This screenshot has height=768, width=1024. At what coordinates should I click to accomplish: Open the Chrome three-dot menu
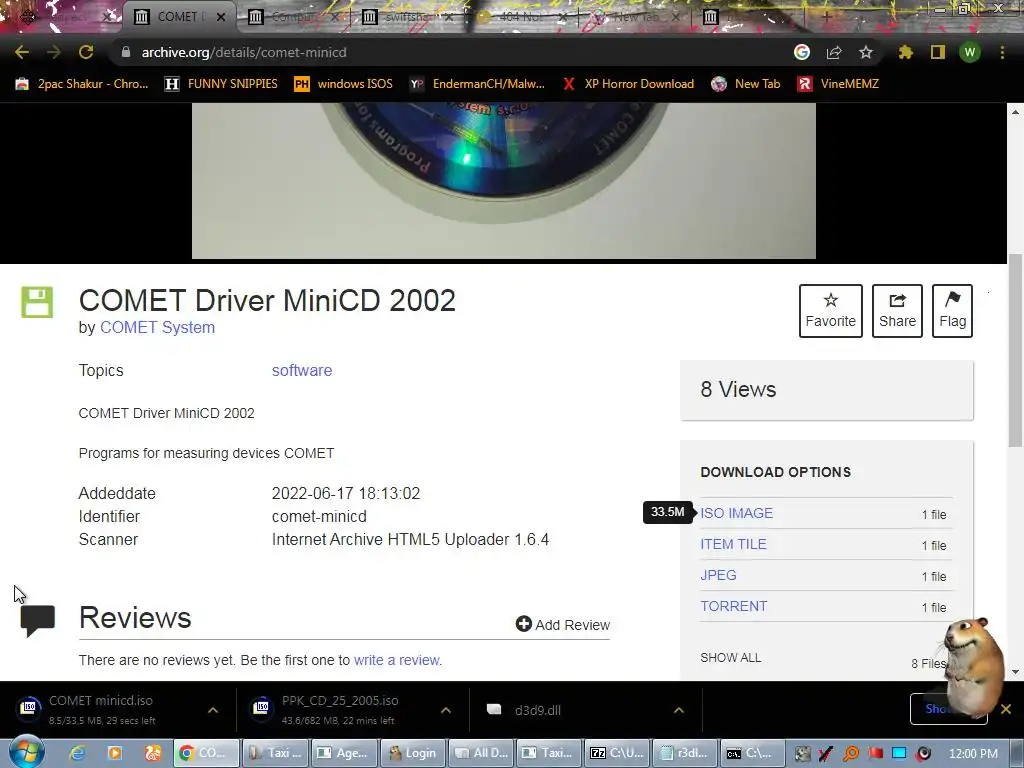1002,52
